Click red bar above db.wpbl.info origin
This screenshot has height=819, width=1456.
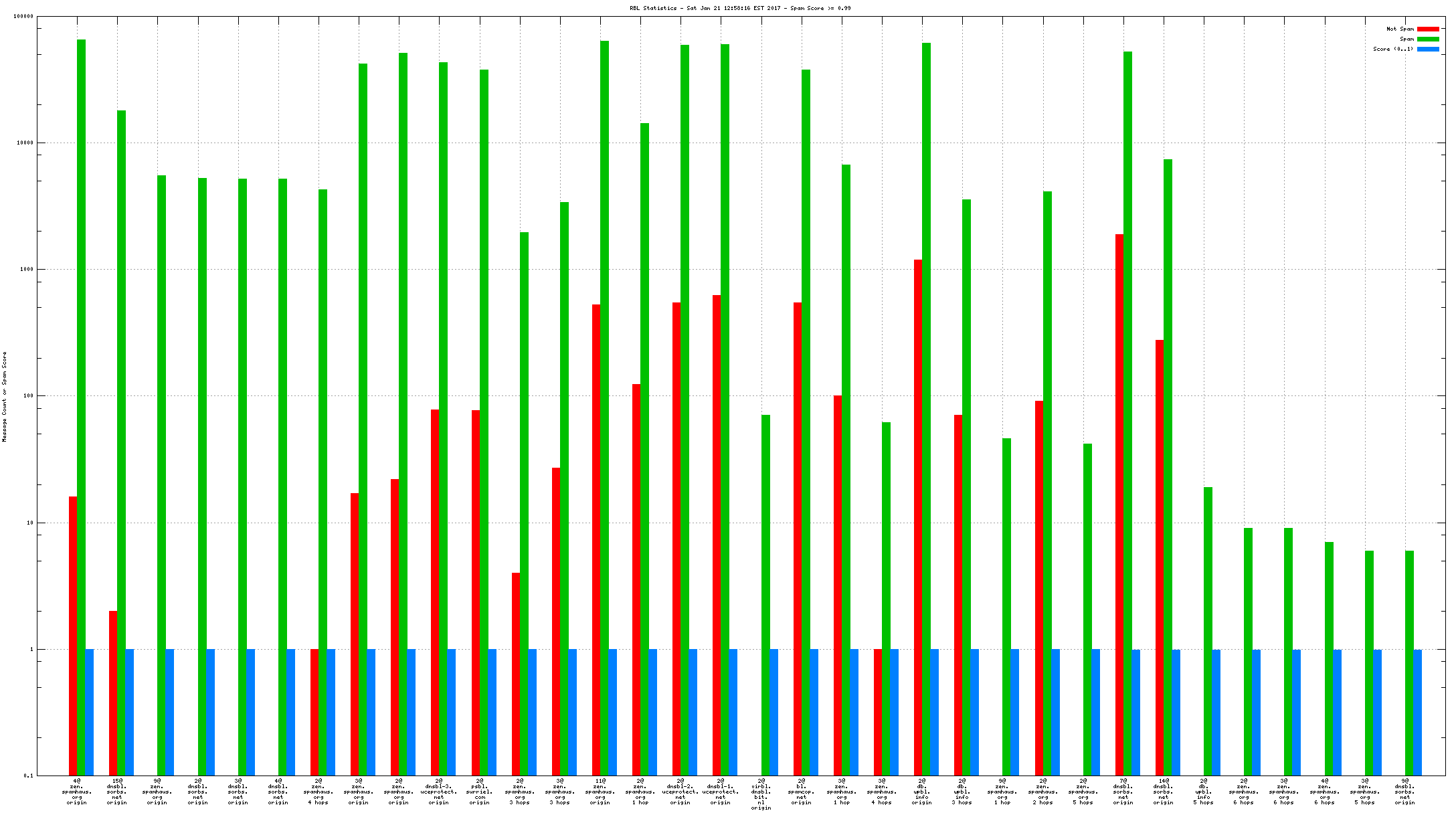point(918,515)
